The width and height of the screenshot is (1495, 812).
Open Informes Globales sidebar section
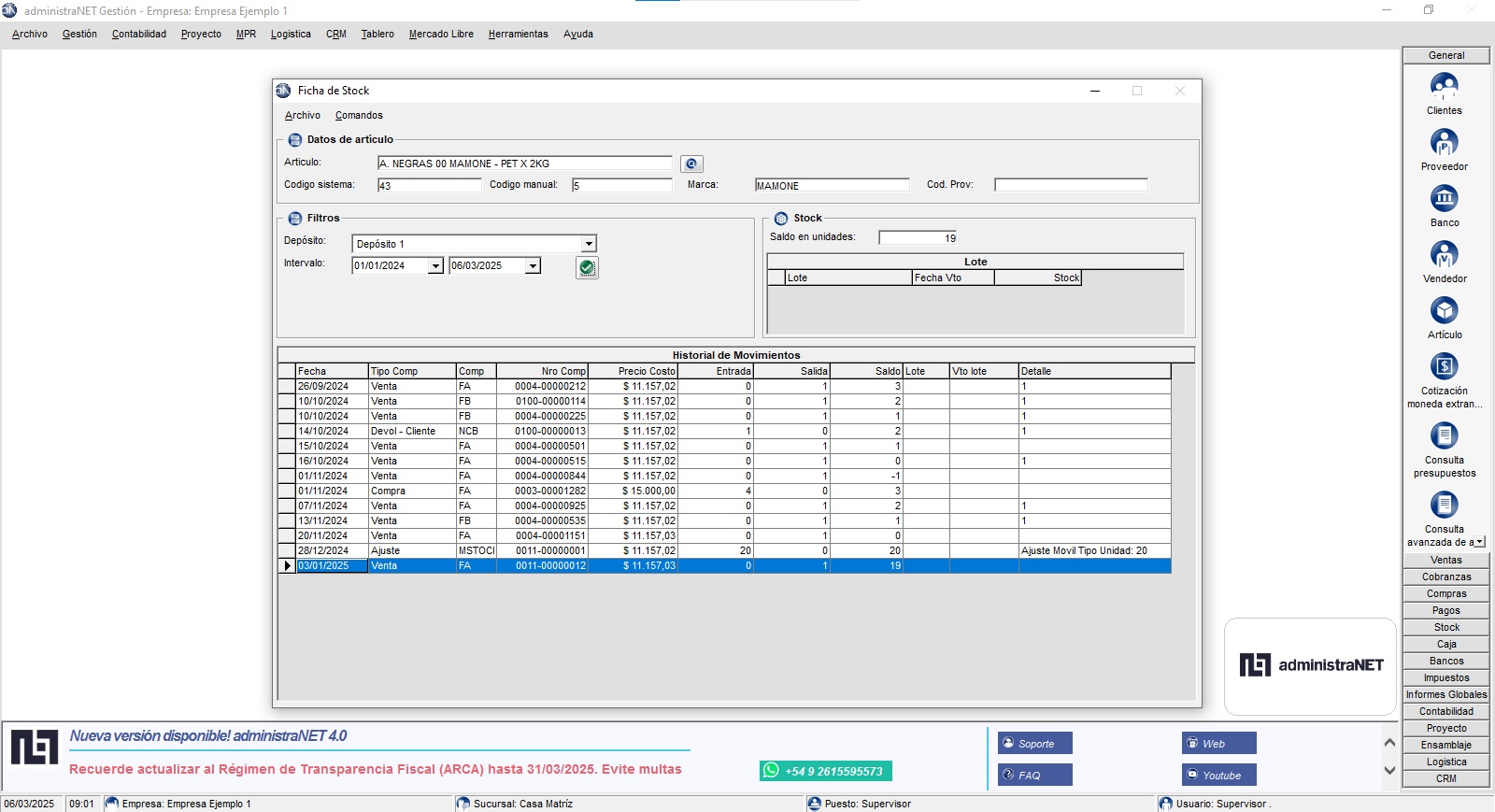click(x=1446, y=694)
